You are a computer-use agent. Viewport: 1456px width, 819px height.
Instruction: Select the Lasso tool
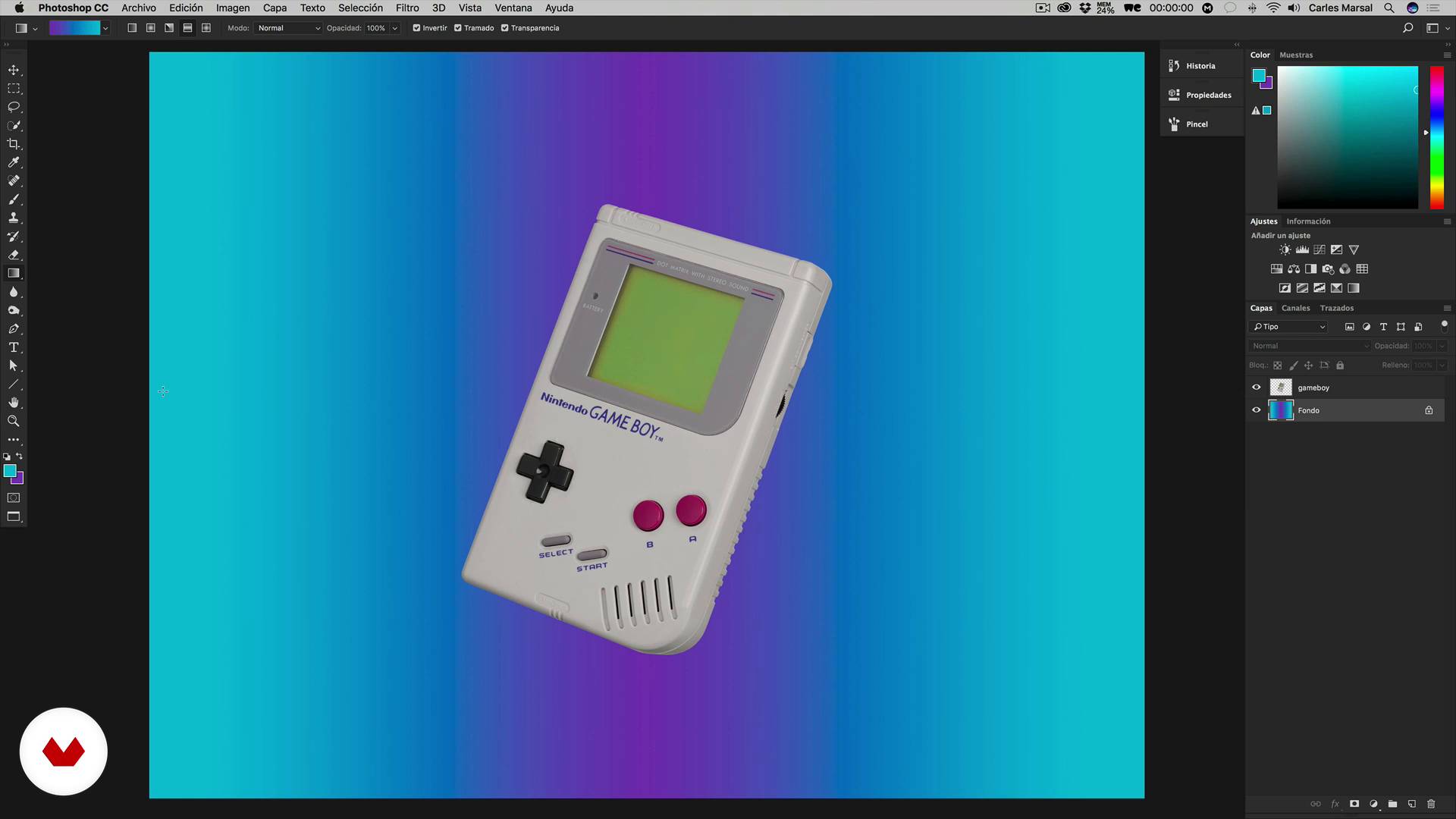[x=14, y=107]
